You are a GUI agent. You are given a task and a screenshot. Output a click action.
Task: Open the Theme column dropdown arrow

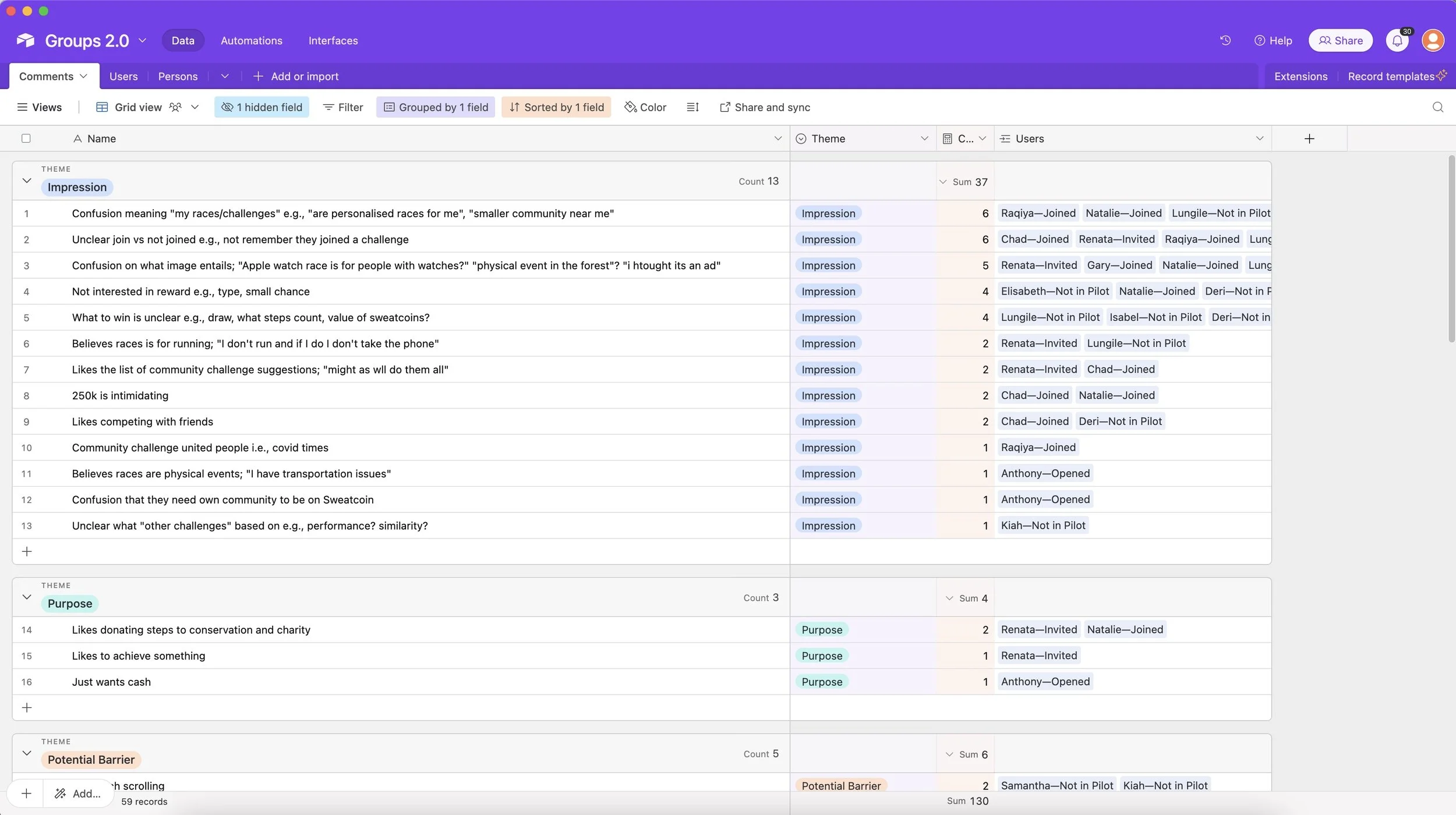pyautogui.click(x=924, y=139)
